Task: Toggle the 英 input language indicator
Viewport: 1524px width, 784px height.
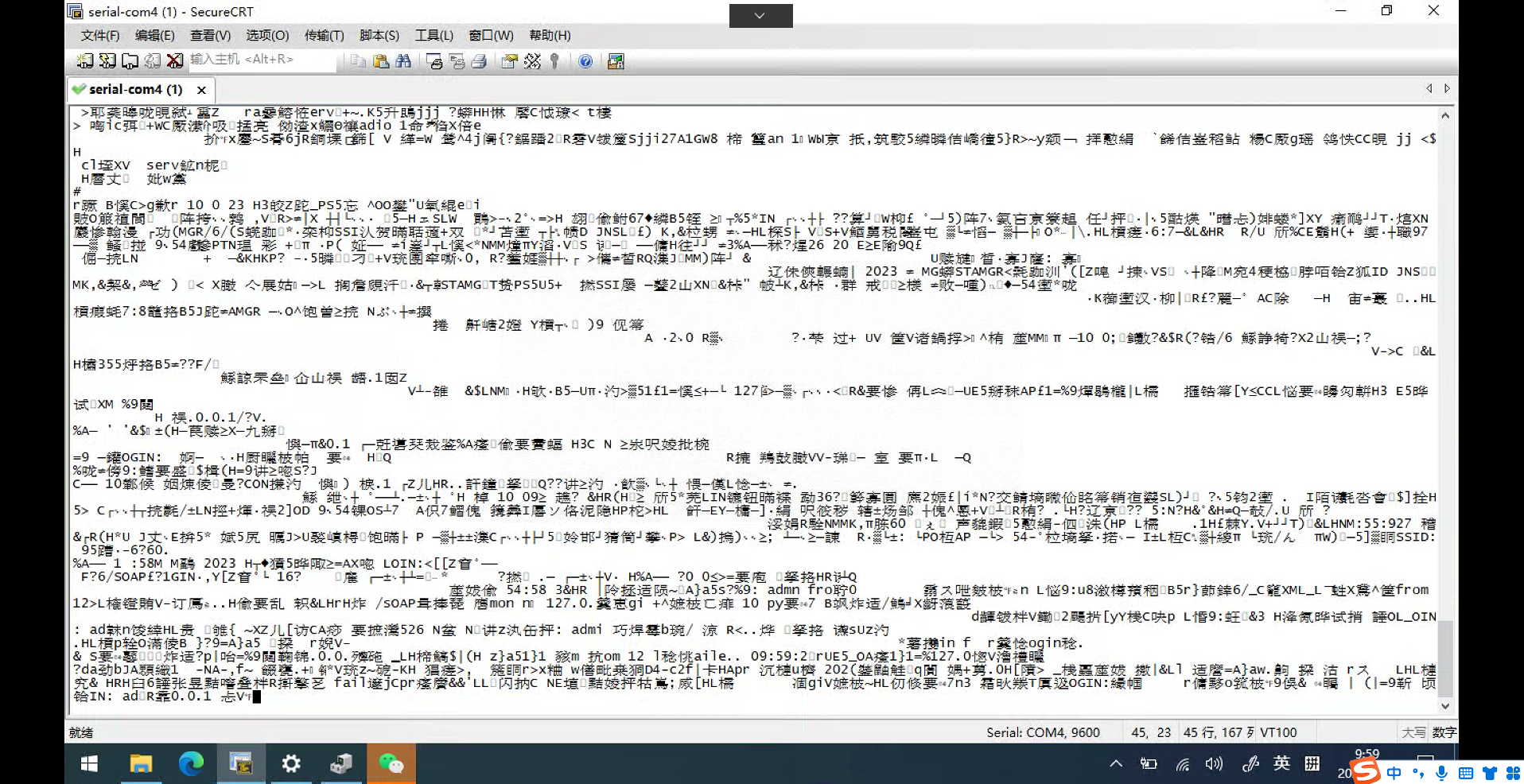Action: (1281, 763)
